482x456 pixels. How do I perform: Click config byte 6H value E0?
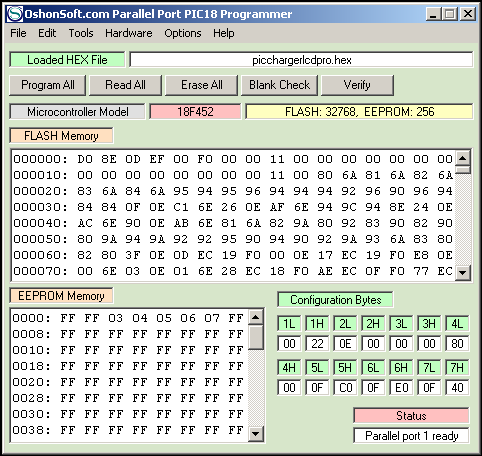tap(401, 387)
